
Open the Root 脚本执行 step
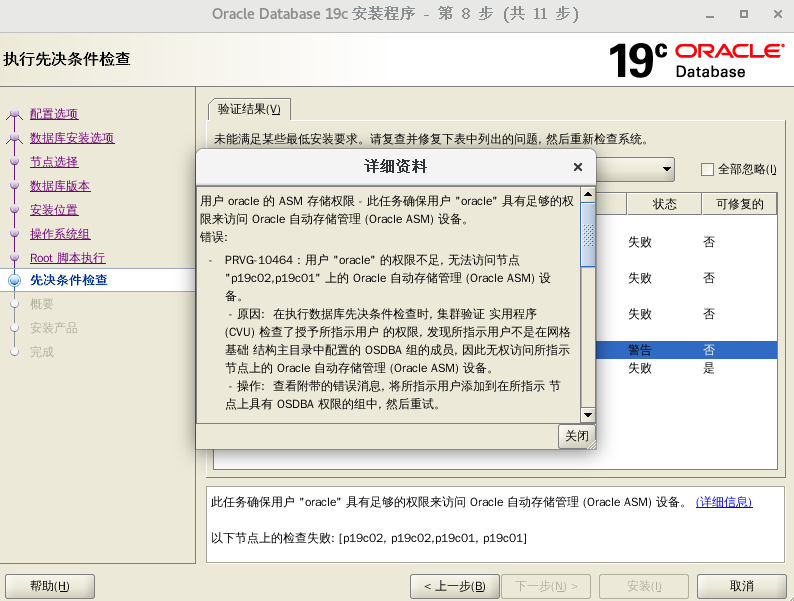[67, 258]
